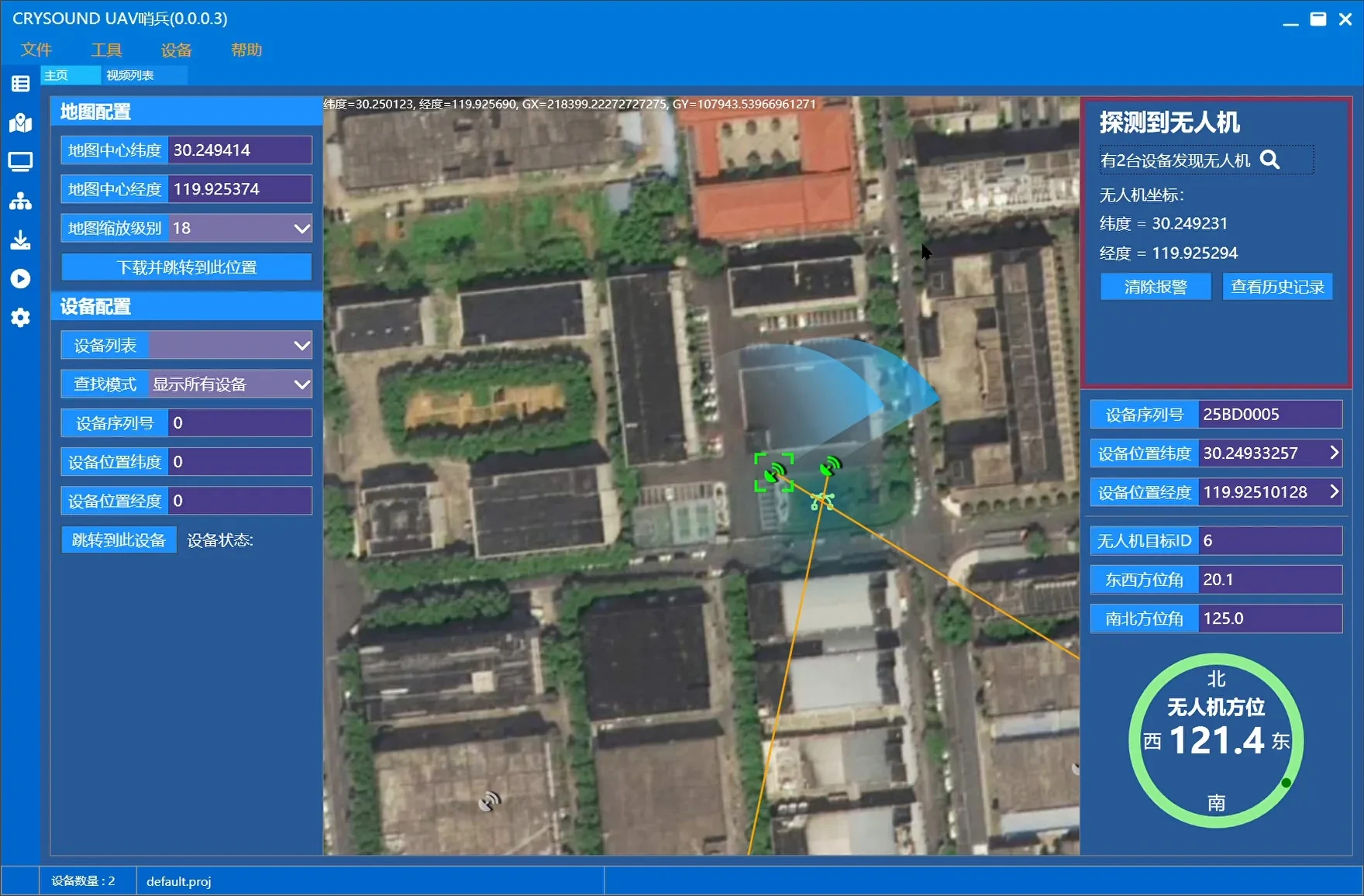The image size is (1364, 896).
Task: Click the grey sensor marker on map
Action: (x=489, y=801)
